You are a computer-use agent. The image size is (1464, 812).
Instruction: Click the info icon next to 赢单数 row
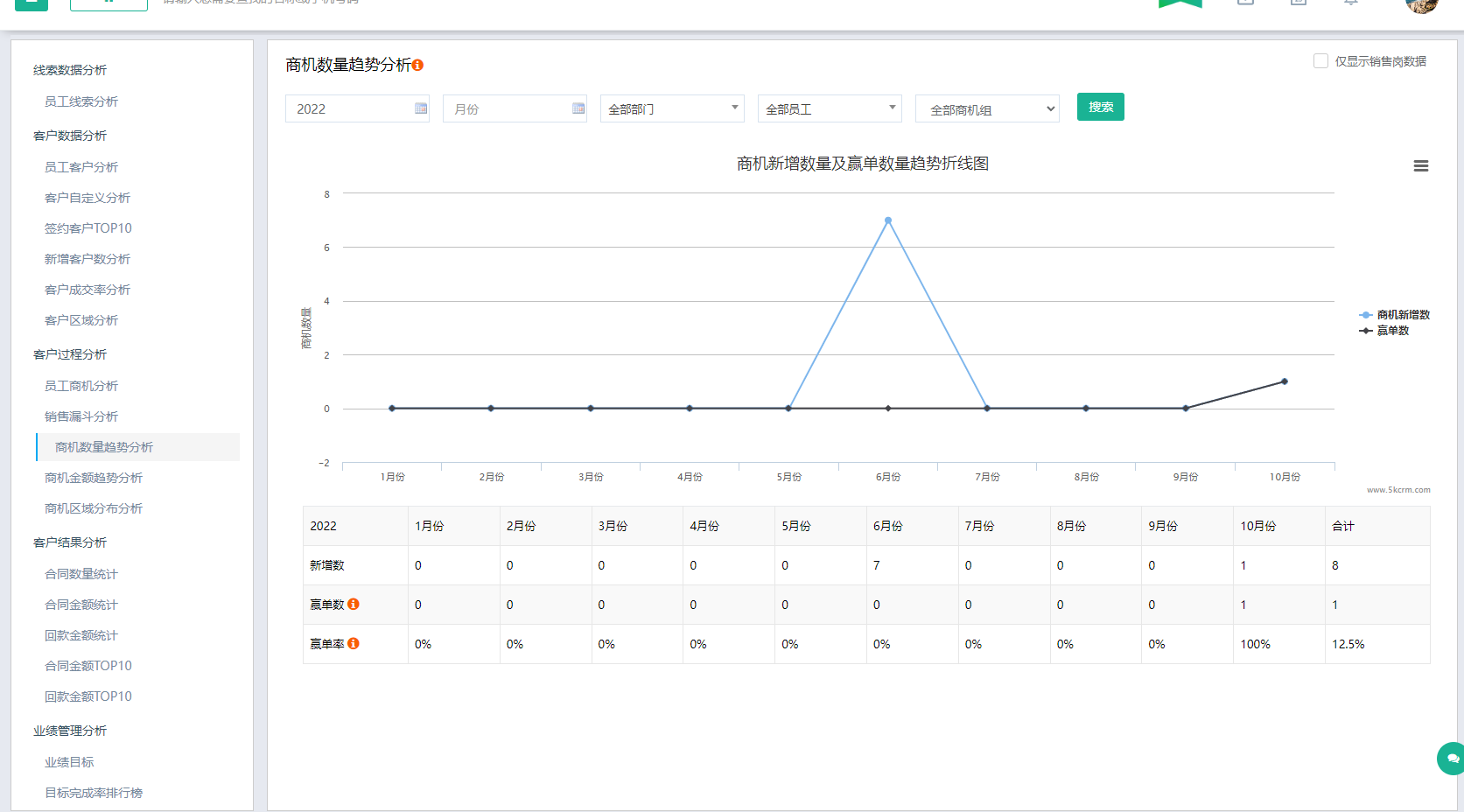click(x=353, y=604)
